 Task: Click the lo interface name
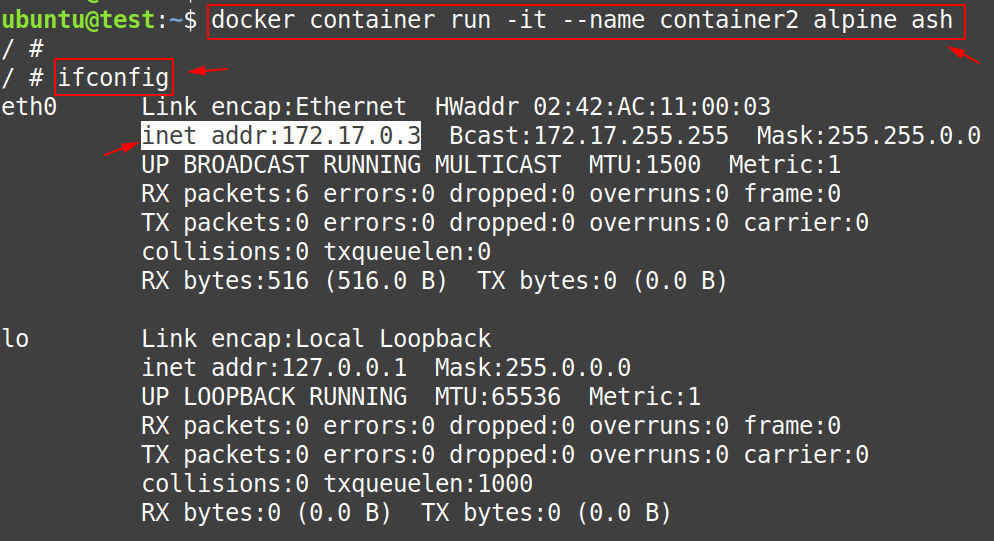(15, 339)
